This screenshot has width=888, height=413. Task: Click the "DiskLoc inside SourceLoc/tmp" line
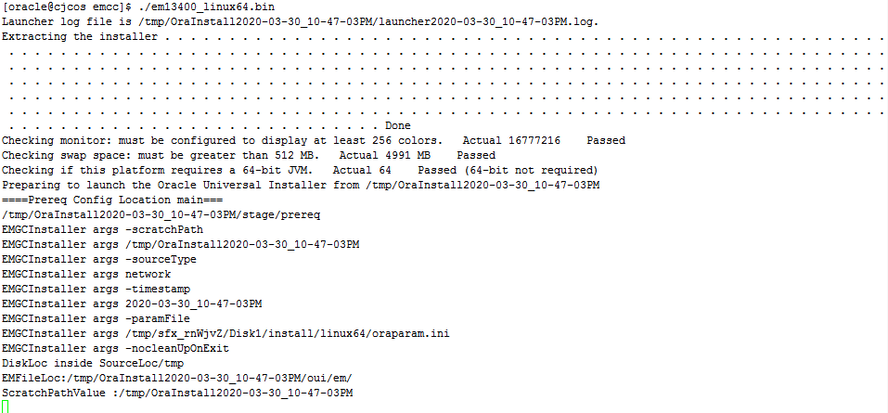click(x=93, y=363)
